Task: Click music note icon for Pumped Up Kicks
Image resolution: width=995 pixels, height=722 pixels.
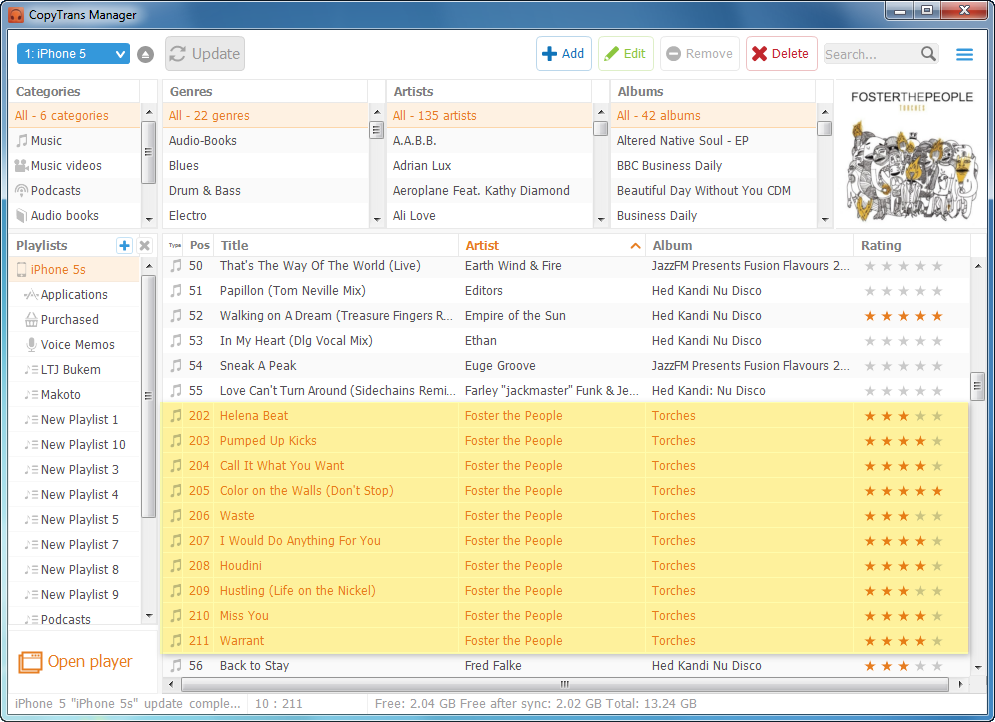Action: [x=176, y=441]
